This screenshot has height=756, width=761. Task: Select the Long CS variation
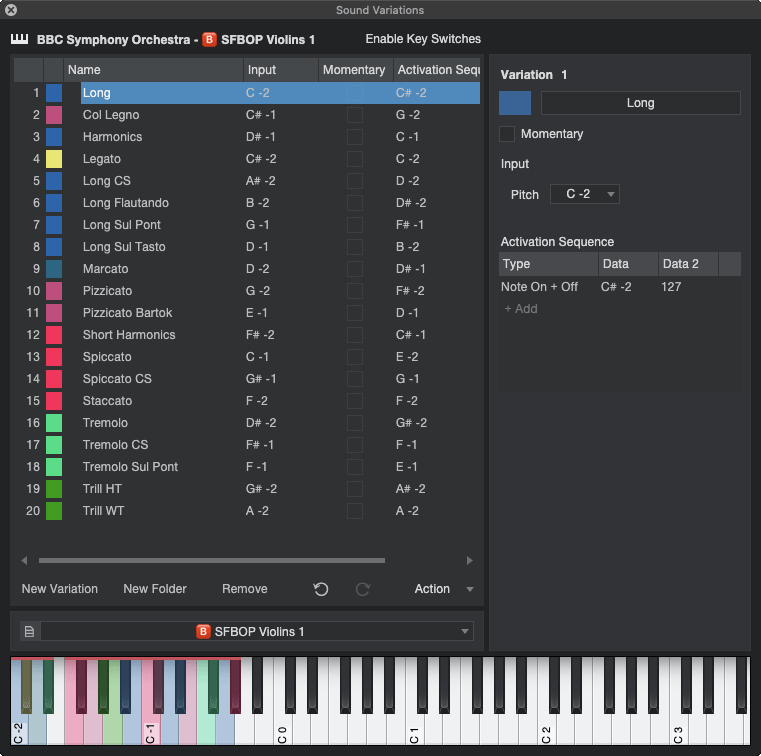click(106, 181)
